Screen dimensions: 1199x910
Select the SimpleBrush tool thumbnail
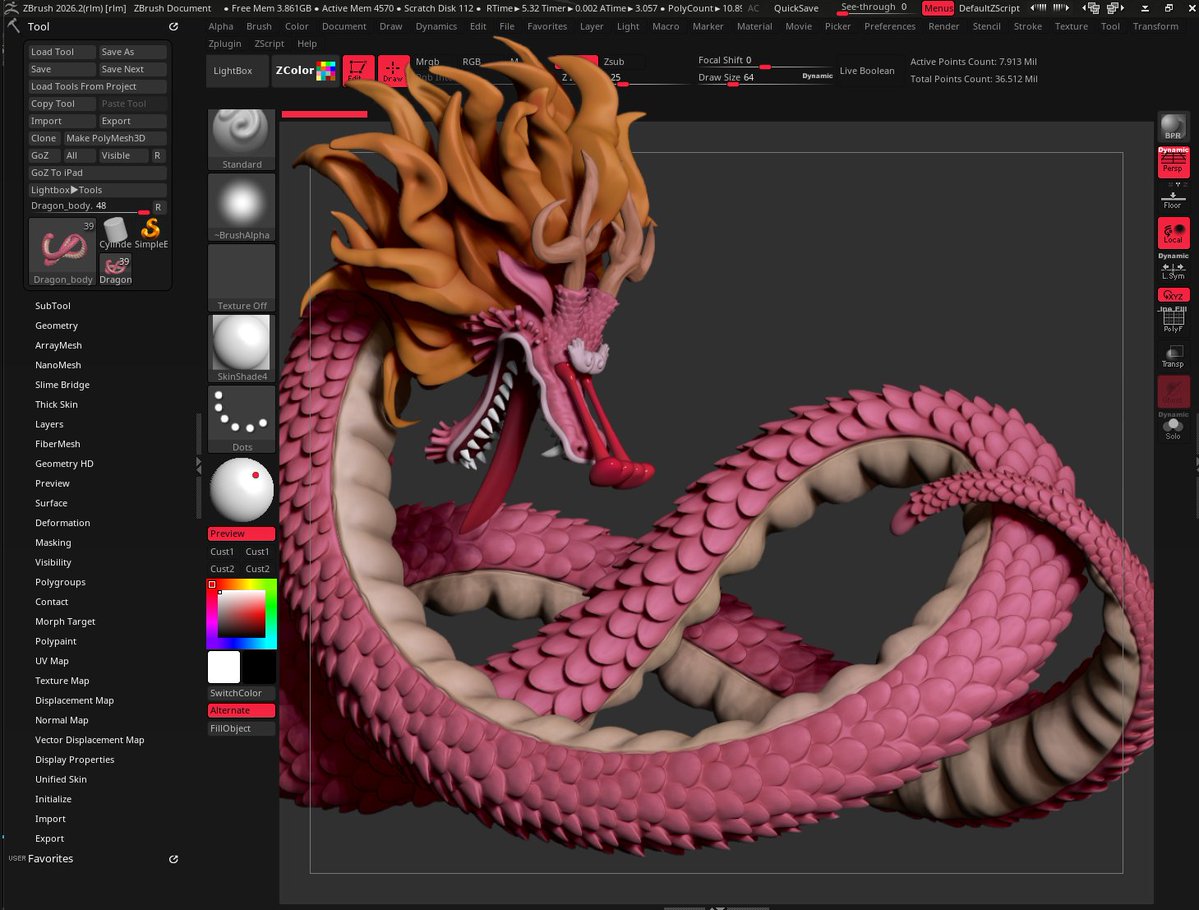point(151,233)
